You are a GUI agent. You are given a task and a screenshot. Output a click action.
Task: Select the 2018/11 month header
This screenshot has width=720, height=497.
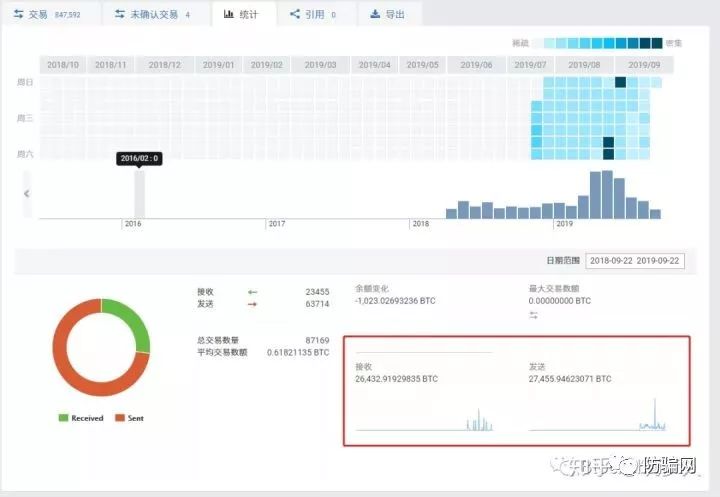pos(111,65)
